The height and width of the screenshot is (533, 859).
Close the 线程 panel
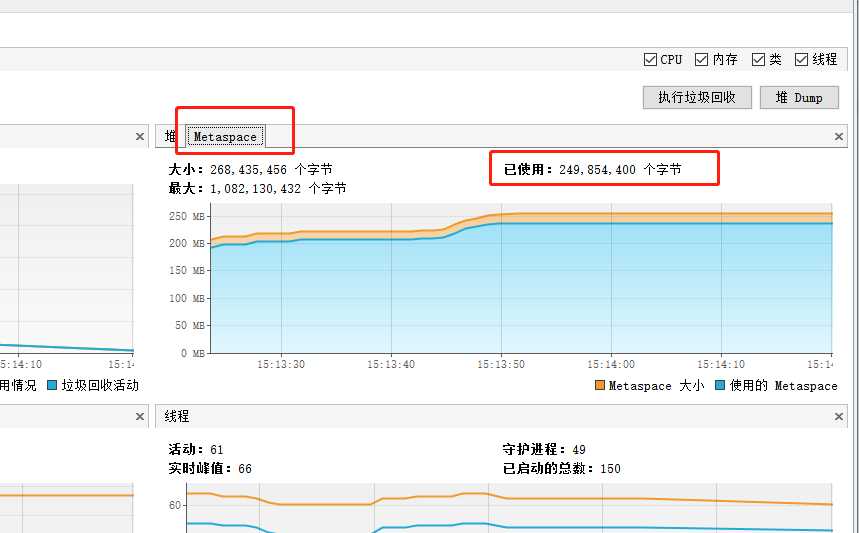pyautogui.click(x=839, y=417)
